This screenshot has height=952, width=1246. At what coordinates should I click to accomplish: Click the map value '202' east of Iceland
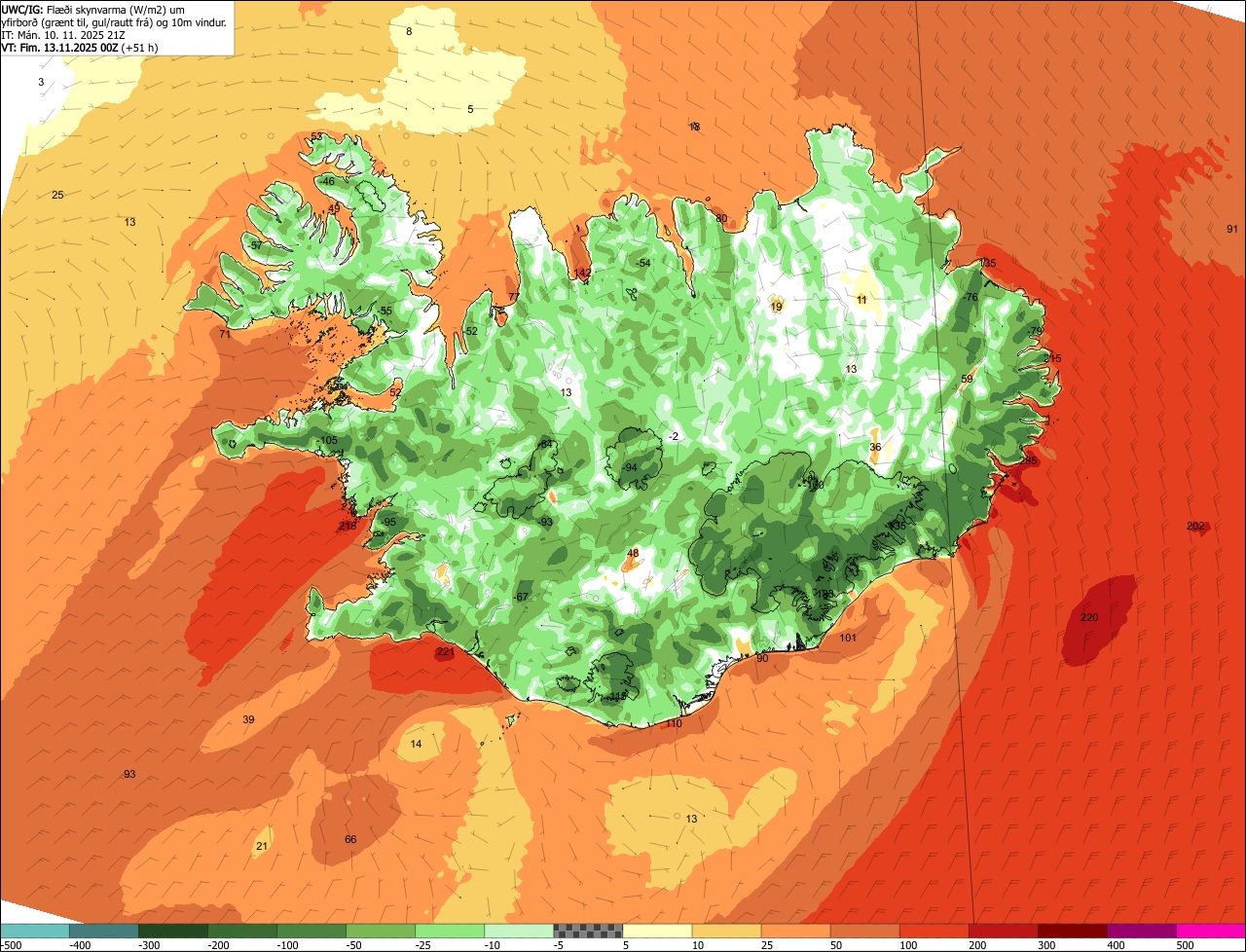click(x=1195, y=527)
